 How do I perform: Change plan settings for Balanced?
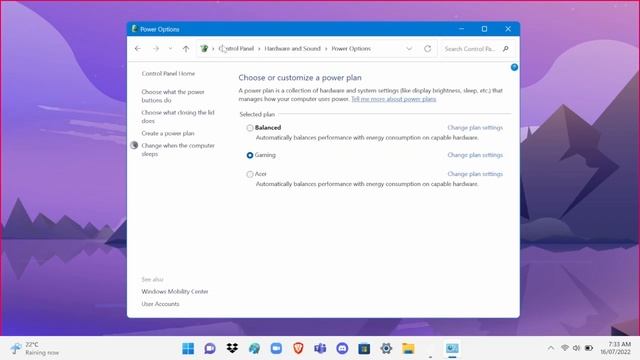click(x=475, y=128)
